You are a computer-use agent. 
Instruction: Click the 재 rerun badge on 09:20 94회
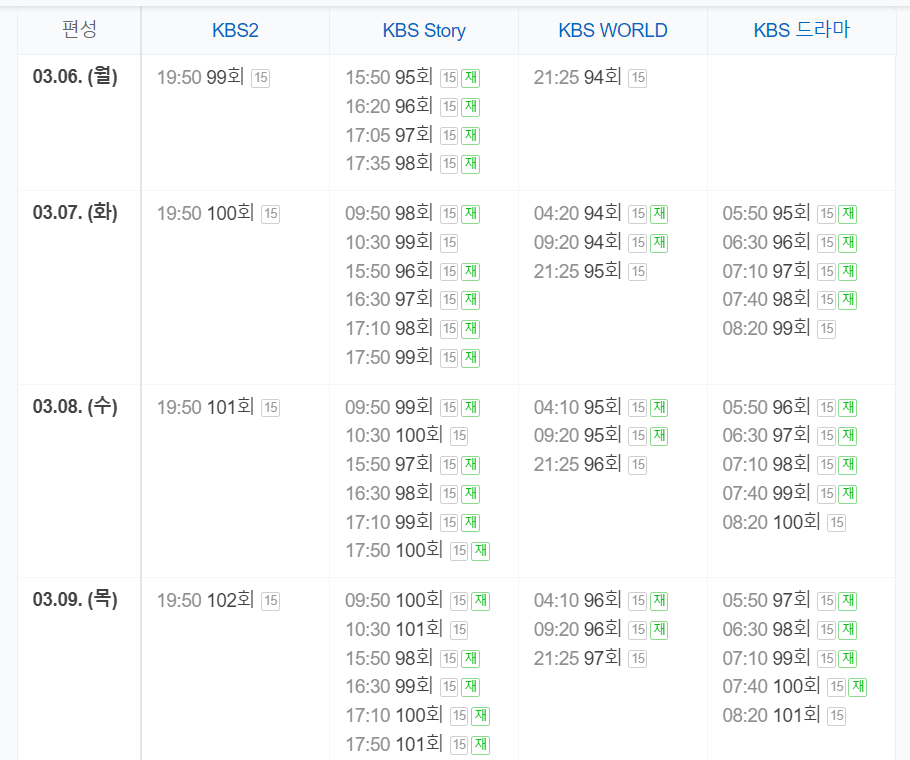point(659,243)
